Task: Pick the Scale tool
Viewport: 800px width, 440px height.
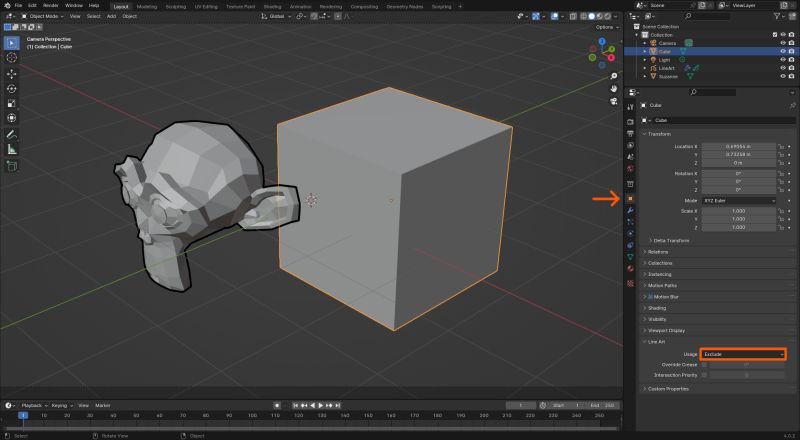Action: point(12,104)
